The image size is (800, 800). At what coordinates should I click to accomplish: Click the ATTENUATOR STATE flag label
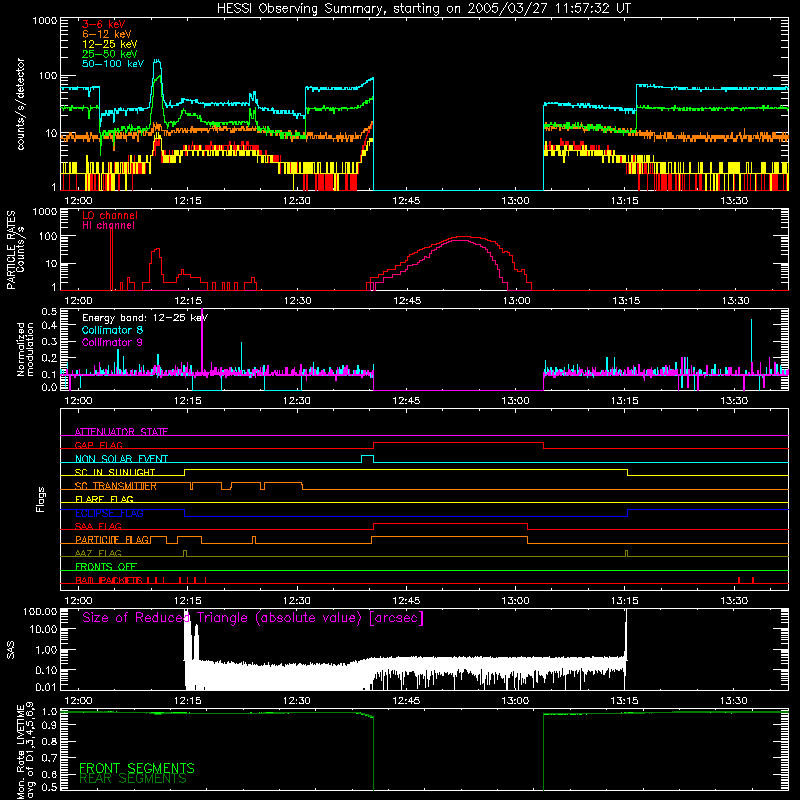pyautogui.click(x=121, y=432)
